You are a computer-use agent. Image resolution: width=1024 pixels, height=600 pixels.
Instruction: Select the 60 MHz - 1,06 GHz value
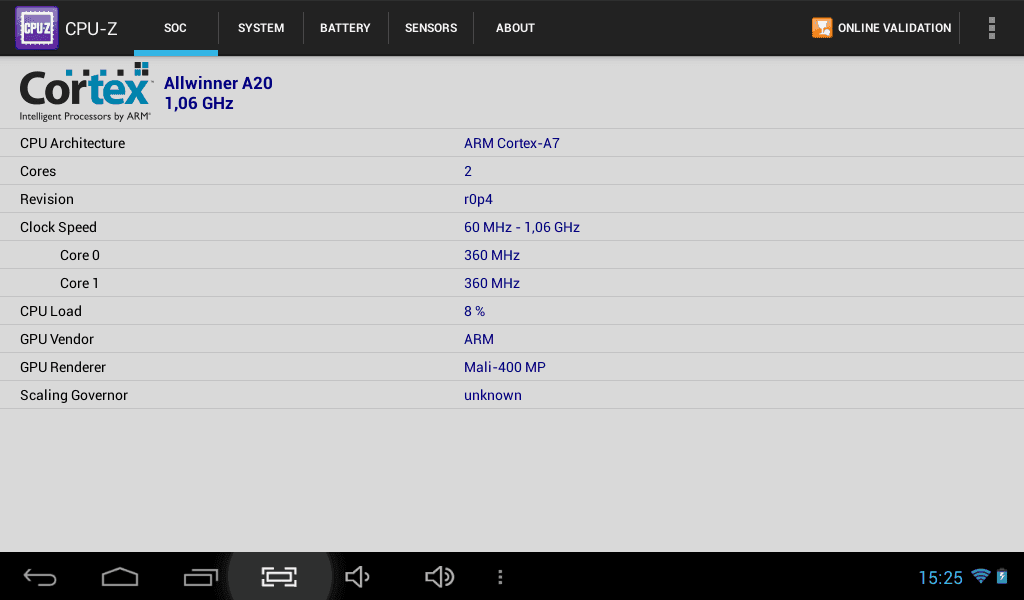pos(522,227)
